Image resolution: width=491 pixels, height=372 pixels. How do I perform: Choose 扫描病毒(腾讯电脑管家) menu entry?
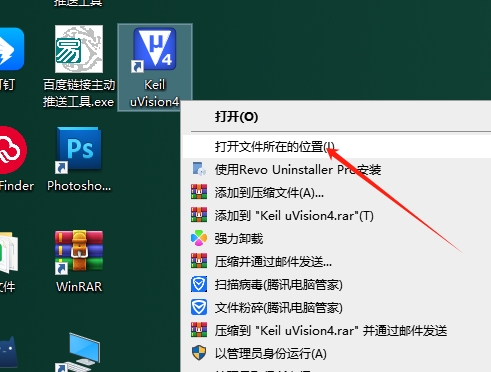click(x=337, y=285)
